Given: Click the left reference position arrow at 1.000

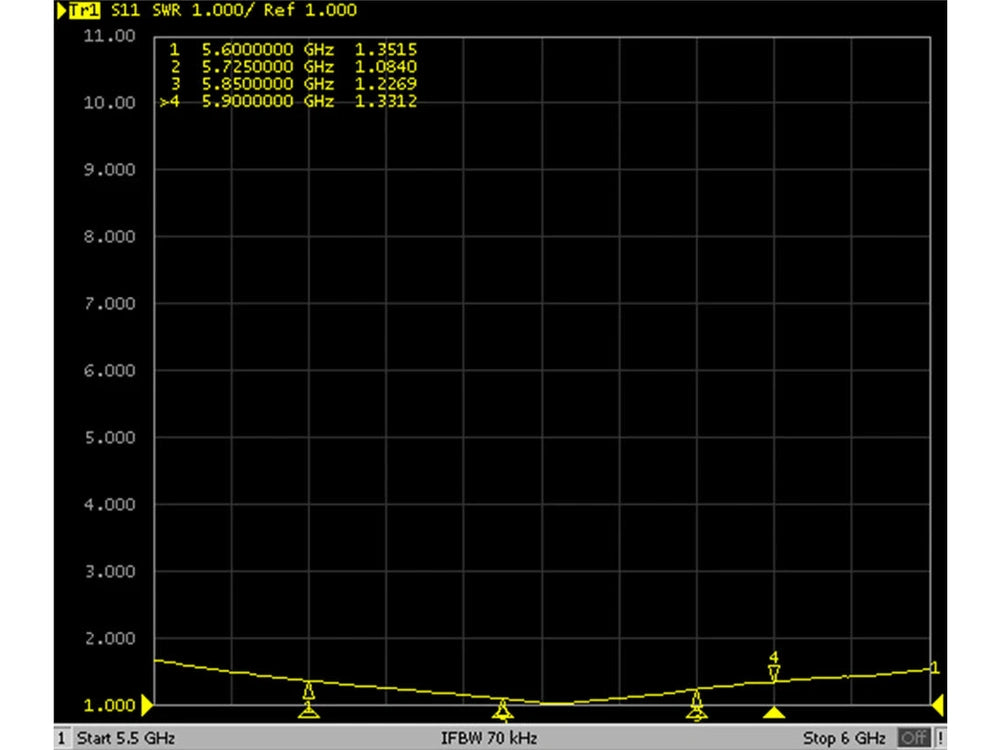Looking at the screenshot, I should [x=147, y=706].
